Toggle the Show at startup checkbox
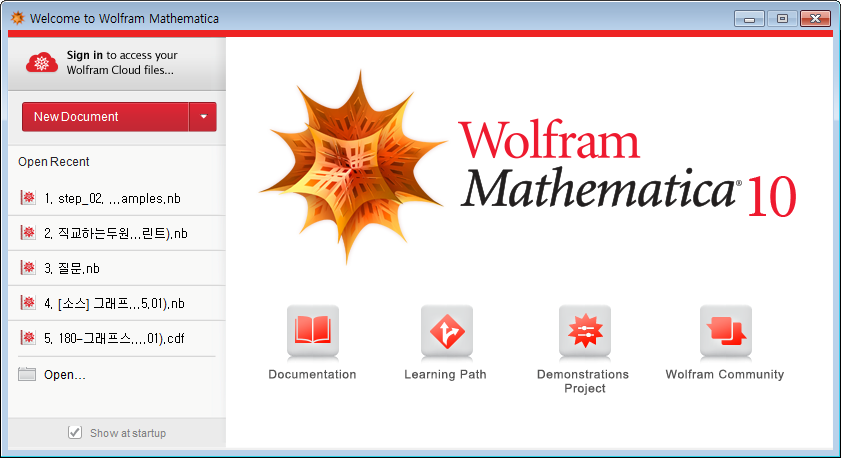 (x=75, y=432)
